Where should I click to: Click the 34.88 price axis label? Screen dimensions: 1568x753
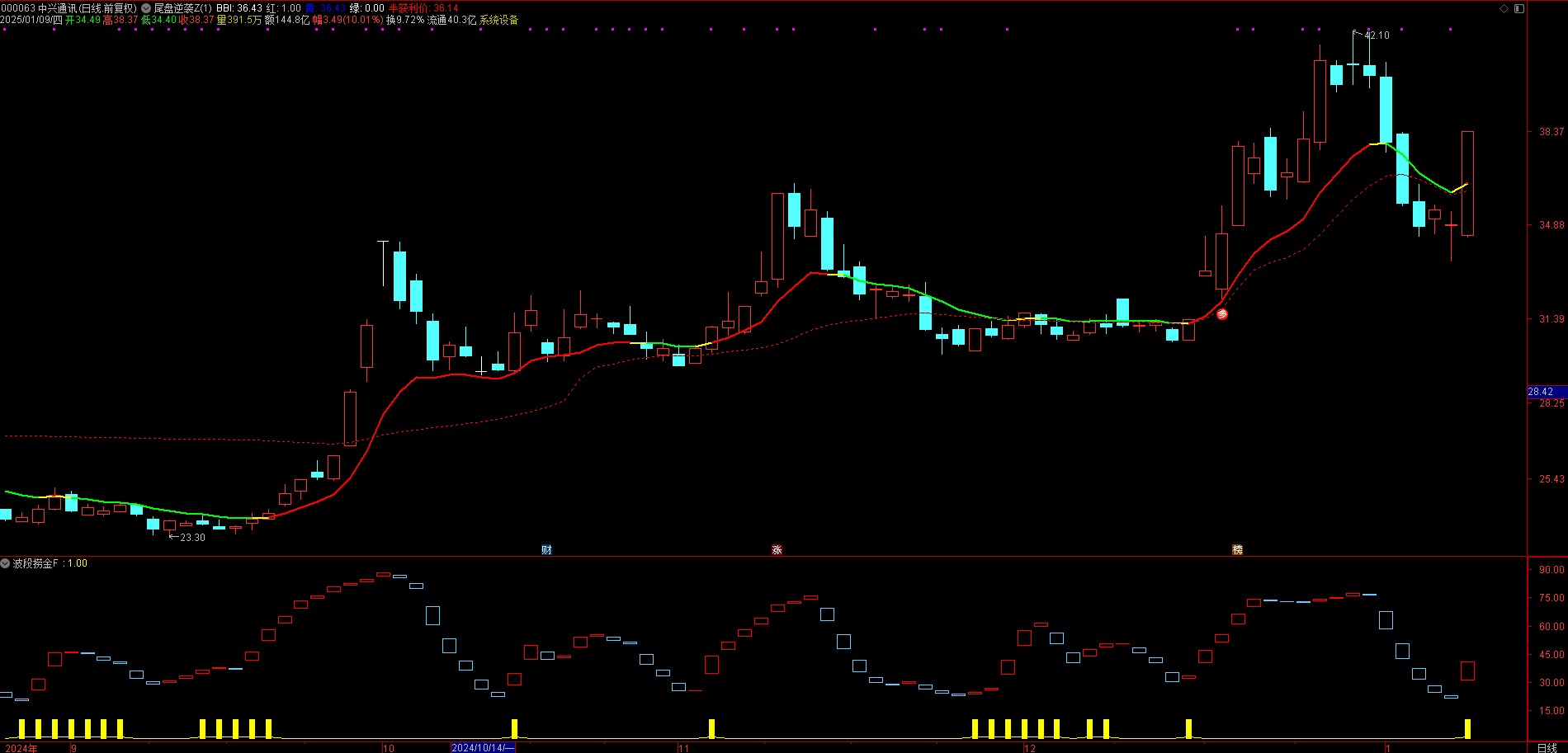1551,225
